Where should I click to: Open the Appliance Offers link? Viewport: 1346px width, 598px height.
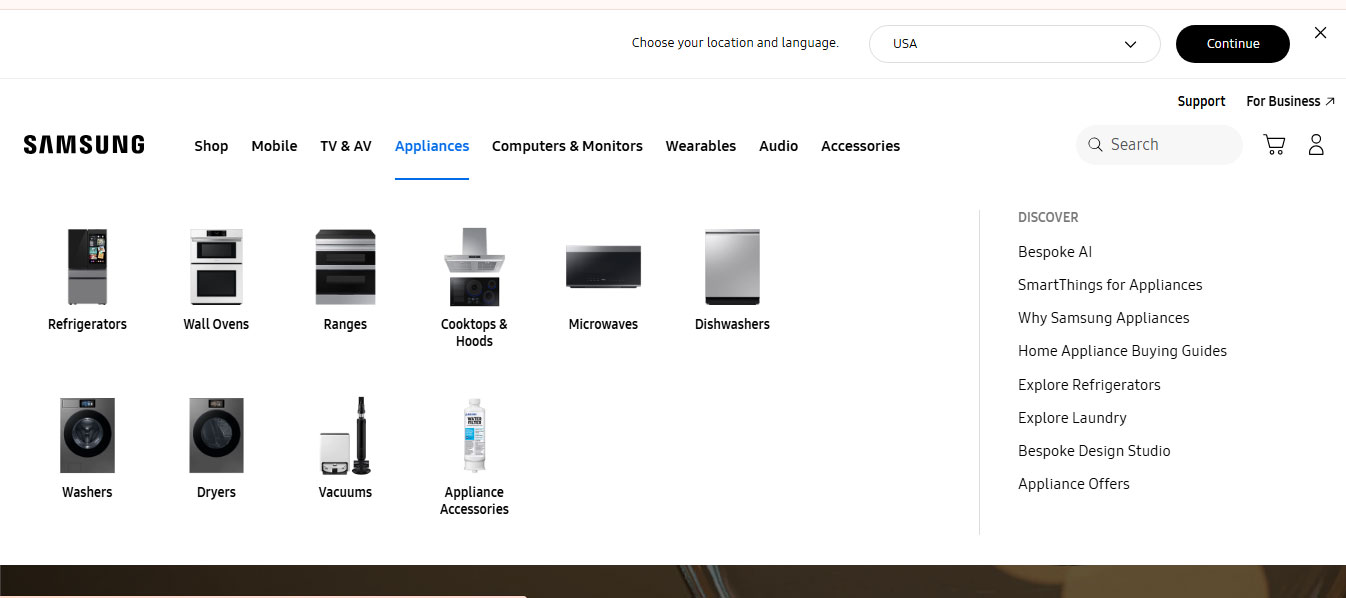1073,484
